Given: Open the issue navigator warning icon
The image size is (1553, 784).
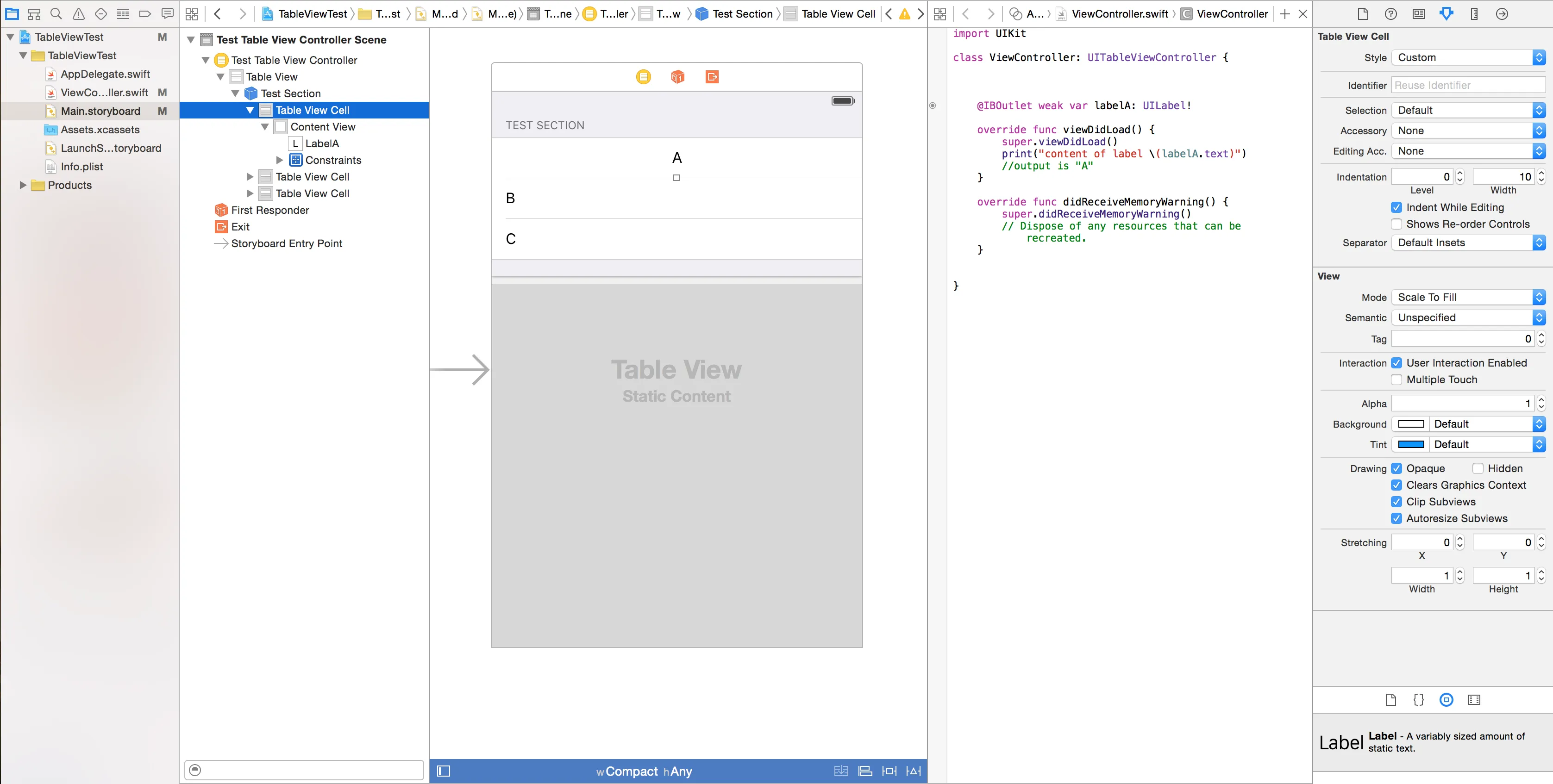Looking at the screenshot, I should click(78, 14).
